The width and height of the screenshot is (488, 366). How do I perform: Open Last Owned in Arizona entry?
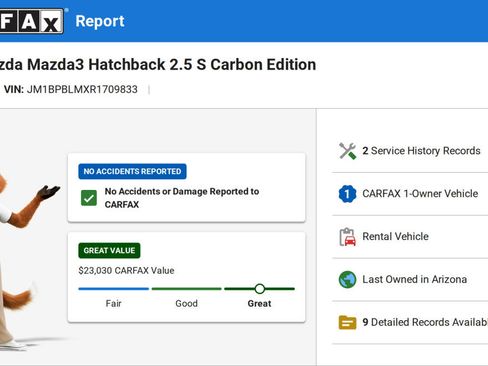click(414, 279)
